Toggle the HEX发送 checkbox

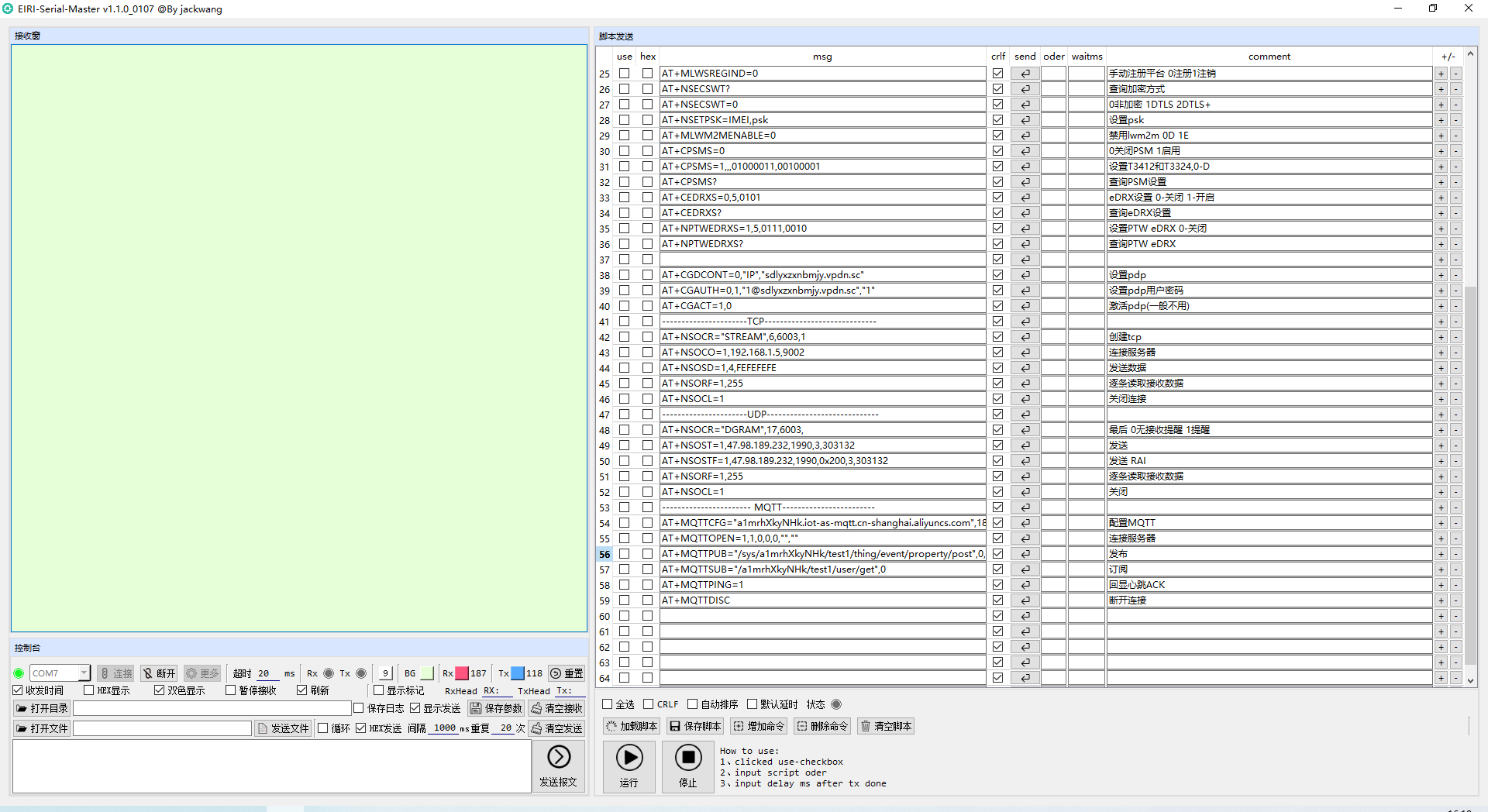[x=360, y=728]
